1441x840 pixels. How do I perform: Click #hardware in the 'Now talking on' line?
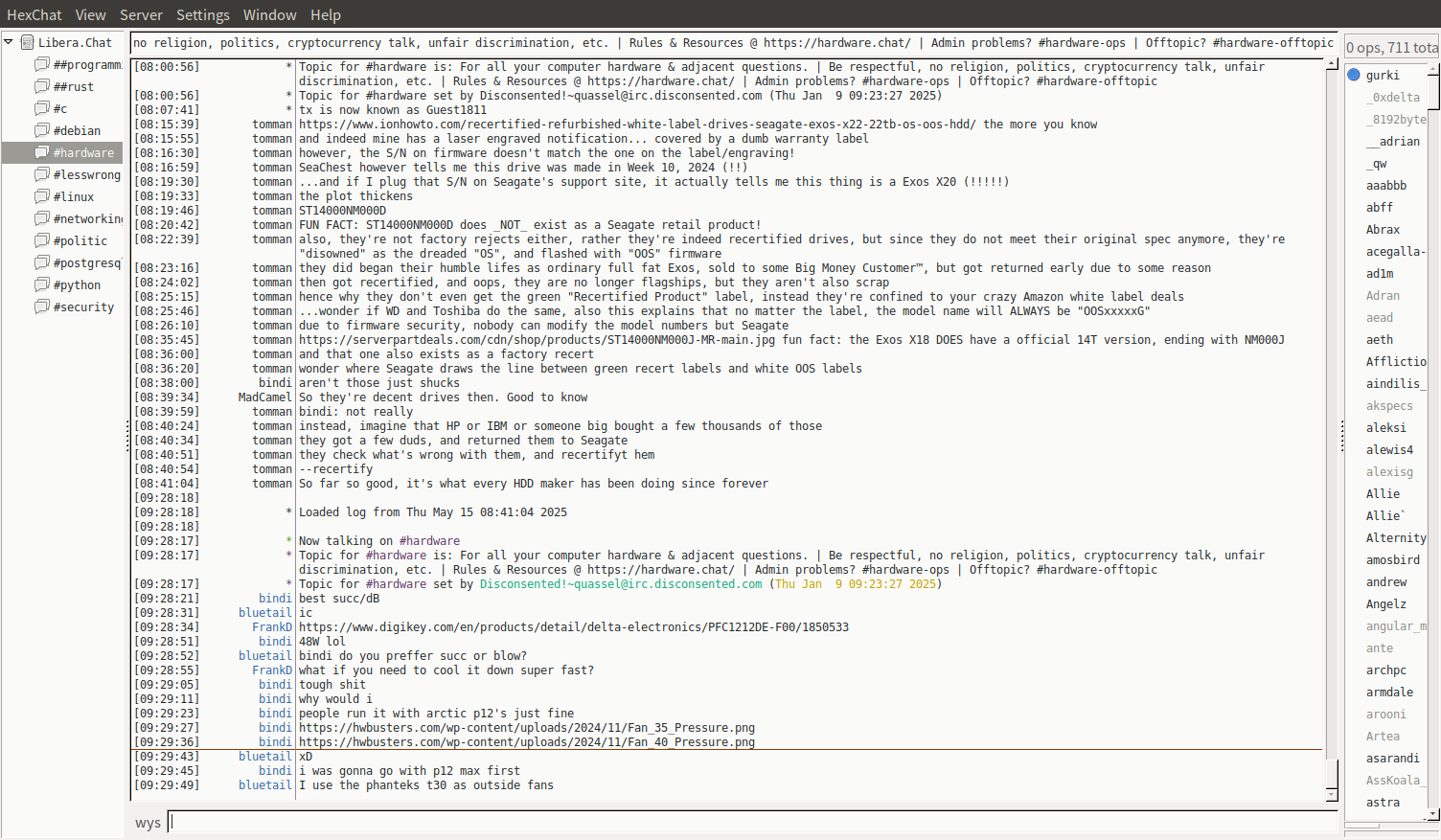tap(429, 541)
